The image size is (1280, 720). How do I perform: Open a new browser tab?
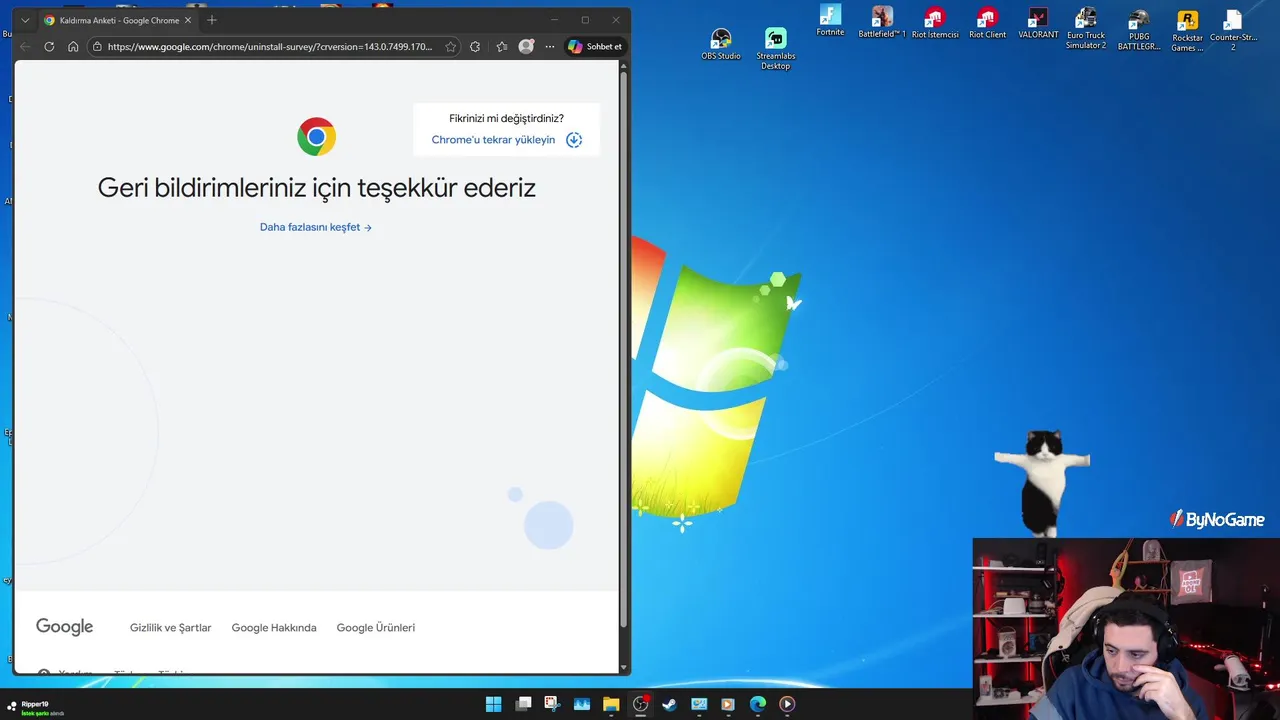[211, 20]
